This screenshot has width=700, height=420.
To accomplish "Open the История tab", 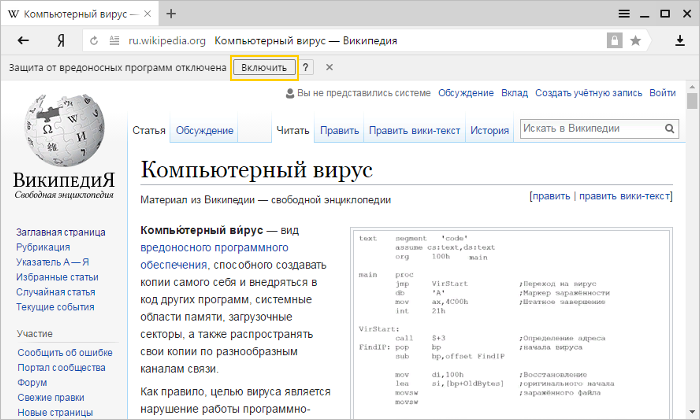I will tap(489, 130).
